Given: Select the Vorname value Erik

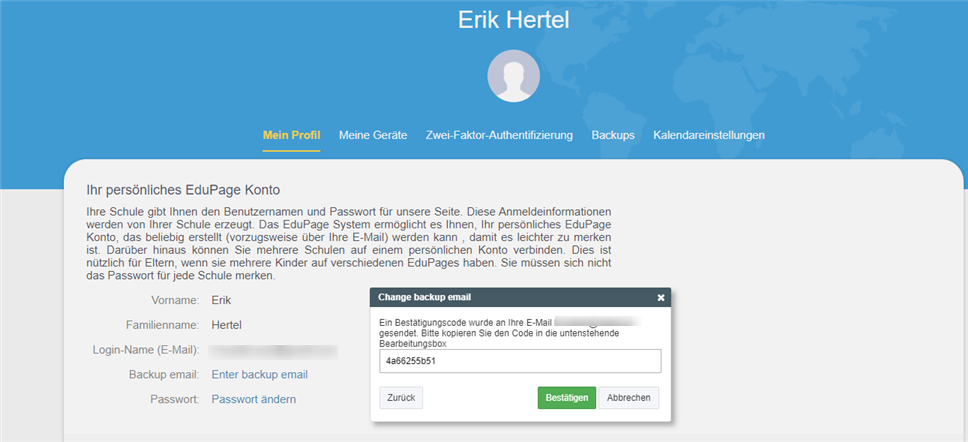Looking at the screenshot, I should (x=221, y=301).
